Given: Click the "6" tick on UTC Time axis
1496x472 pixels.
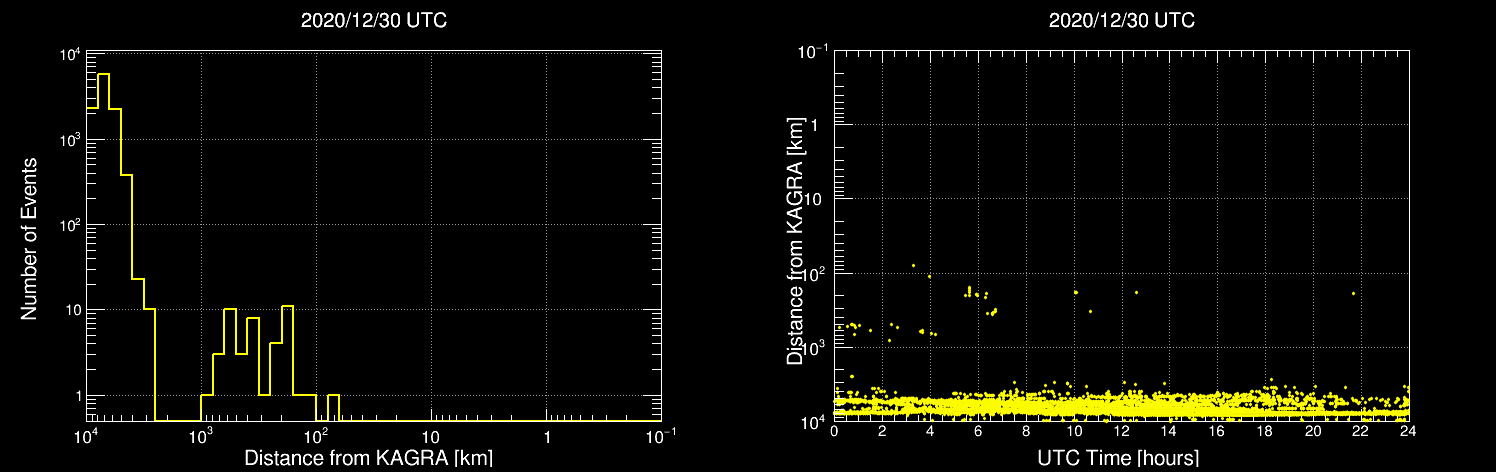Looking at the screenshot, I should pos(978,432).
